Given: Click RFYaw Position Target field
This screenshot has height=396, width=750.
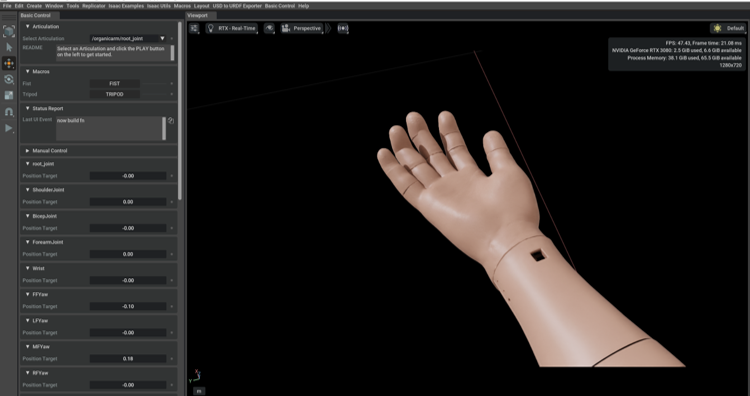Looking at the screenshot, I should point(128,385).
